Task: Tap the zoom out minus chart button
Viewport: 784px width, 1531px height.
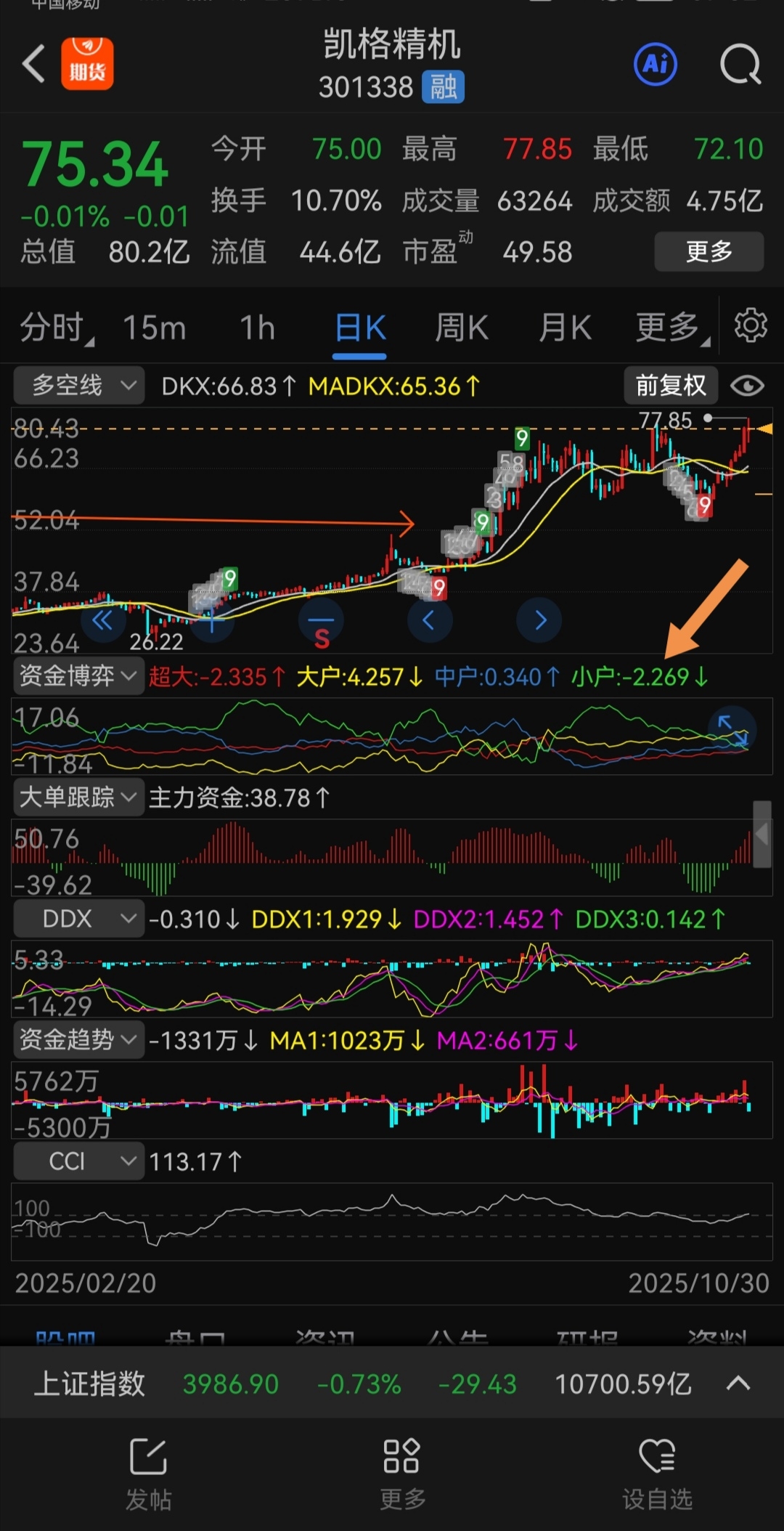Action: coord(320,620)
